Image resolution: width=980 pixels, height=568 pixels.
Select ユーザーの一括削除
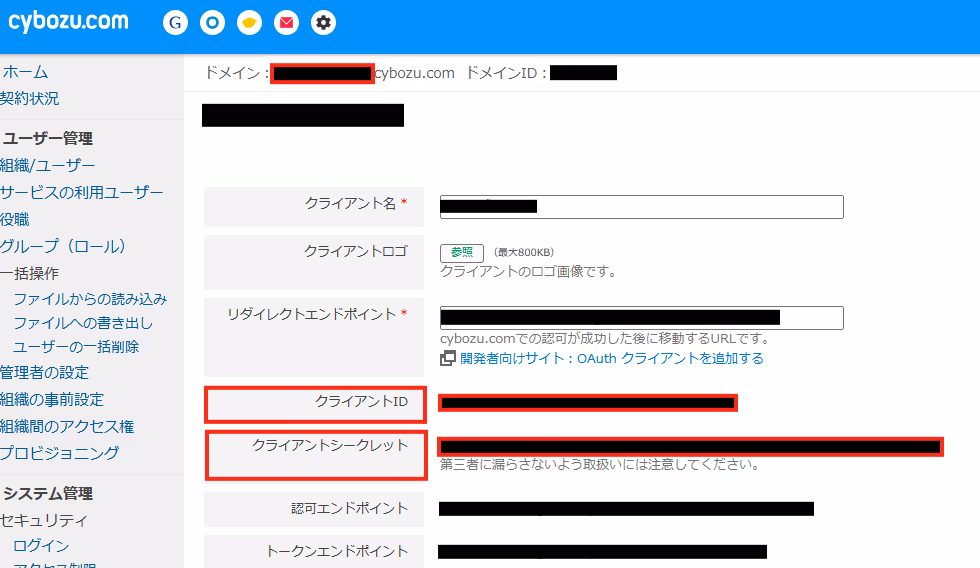(76, 347)
